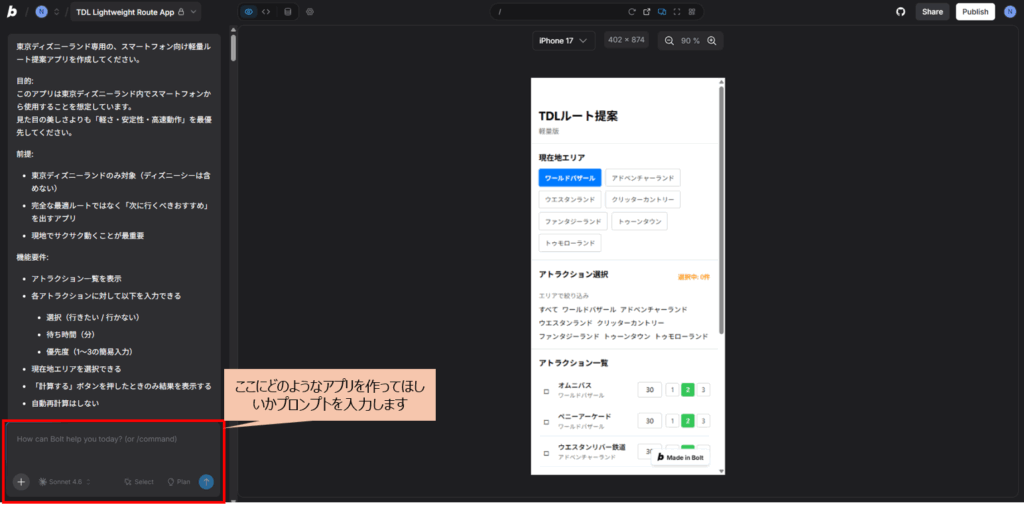The width and height of the screenshot is (1024, 505).
Task: Reload the preview with the refresh icon
Action: (631, 12)
